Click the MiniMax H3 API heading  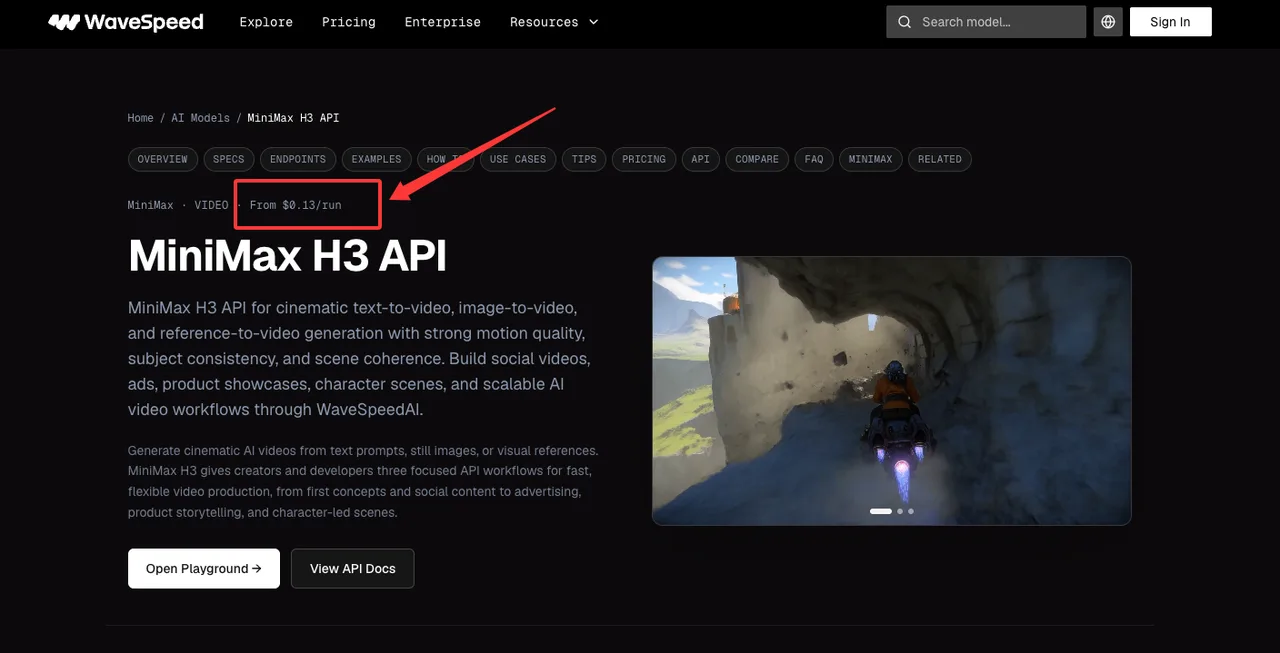pyautogui.click(x=287, y=256)
